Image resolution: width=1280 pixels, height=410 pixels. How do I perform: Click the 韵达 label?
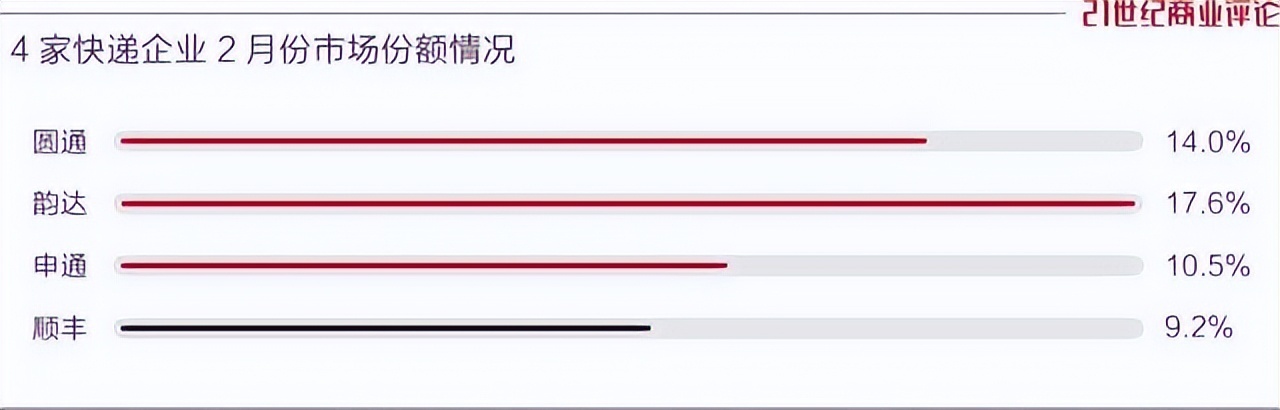(60, 204)
